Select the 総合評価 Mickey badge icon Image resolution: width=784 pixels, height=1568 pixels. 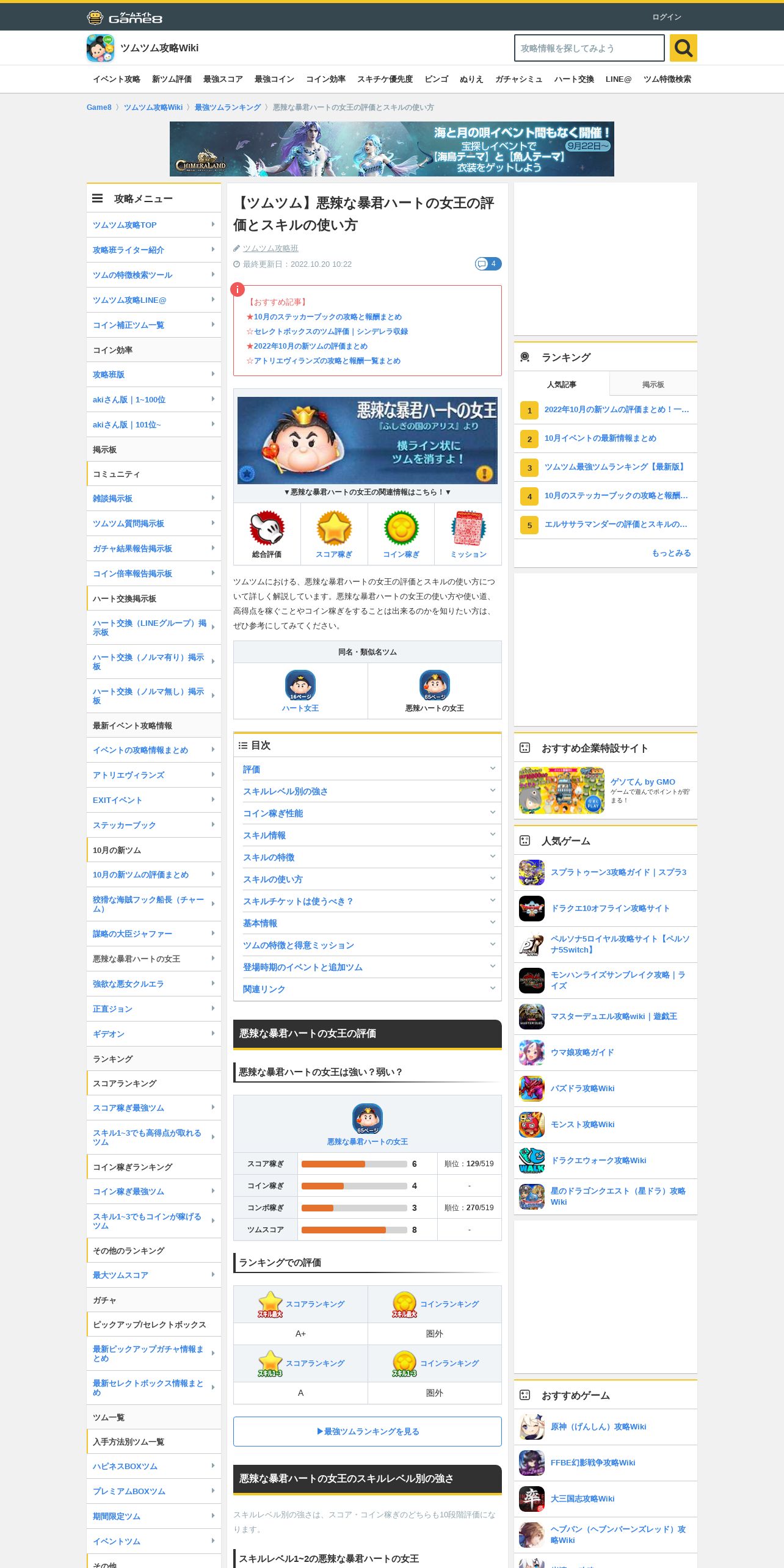267,529
